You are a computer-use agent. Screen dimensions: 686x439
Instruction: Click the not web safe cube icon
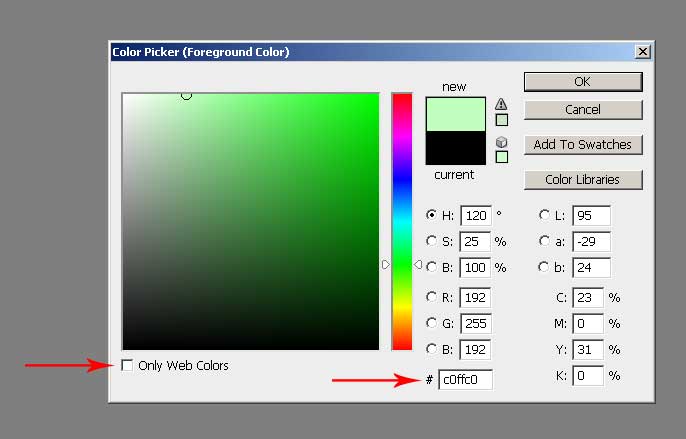pos(501,142)
